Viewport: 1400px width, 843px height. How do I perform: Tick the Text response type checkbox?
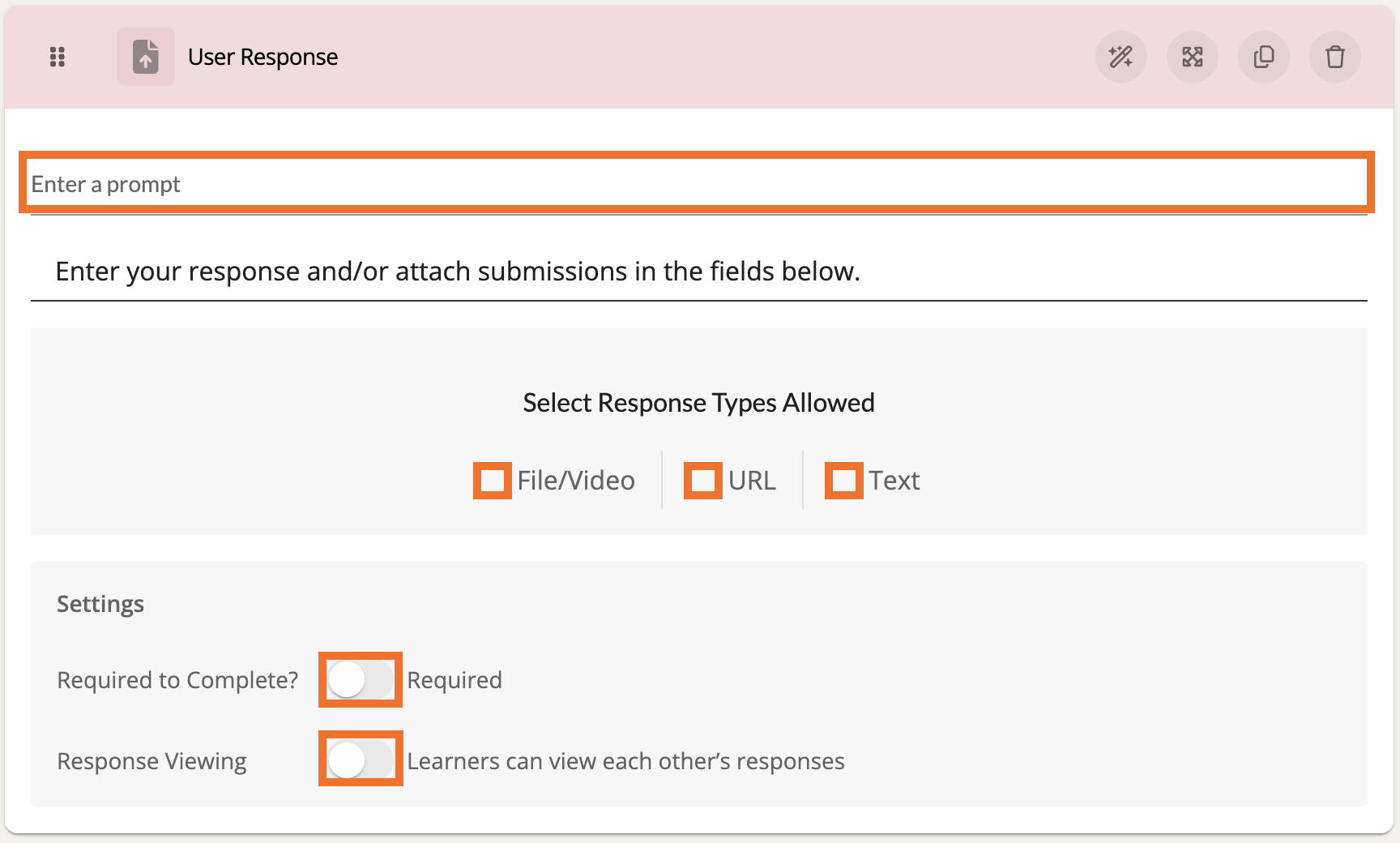coord(843,481)
